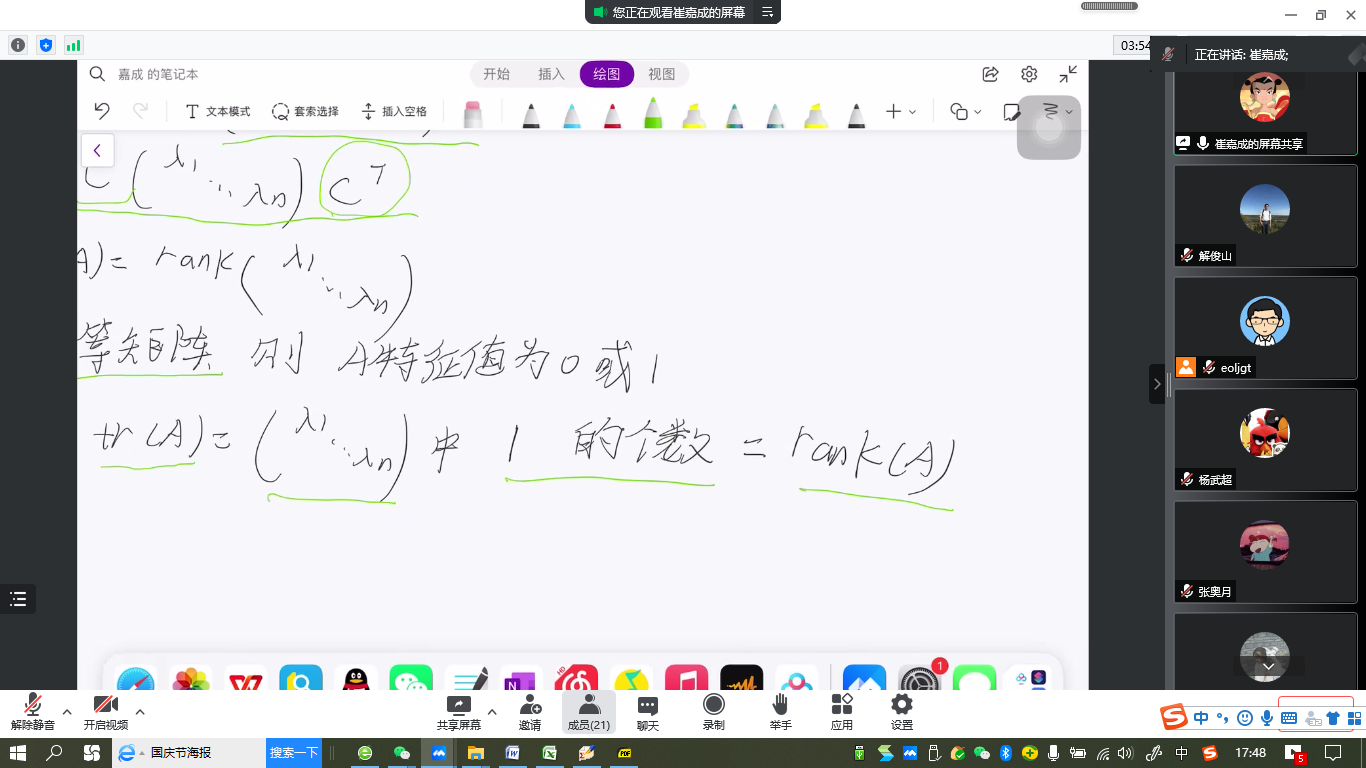Pick the green highlighter pen

[652, 112]
